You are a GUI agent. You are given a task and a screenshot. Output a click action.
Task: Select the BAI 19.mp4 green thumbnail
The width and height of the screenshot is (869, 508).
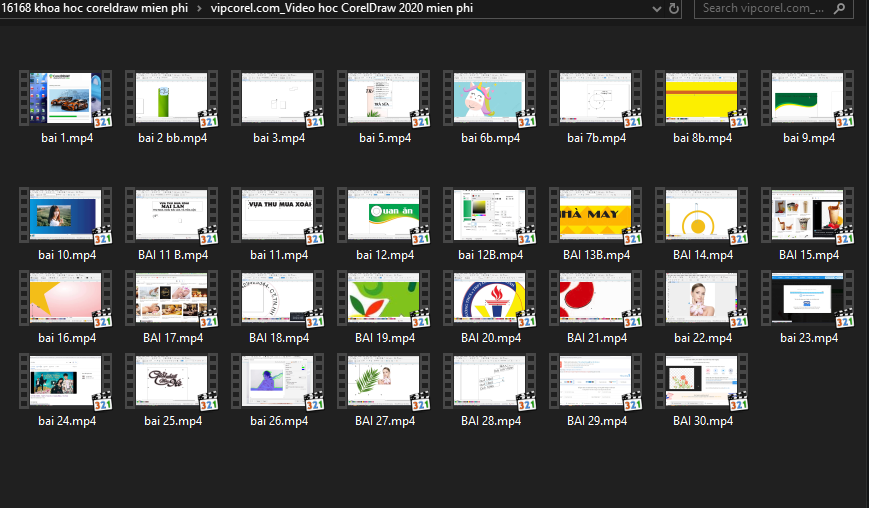(384, 299)
